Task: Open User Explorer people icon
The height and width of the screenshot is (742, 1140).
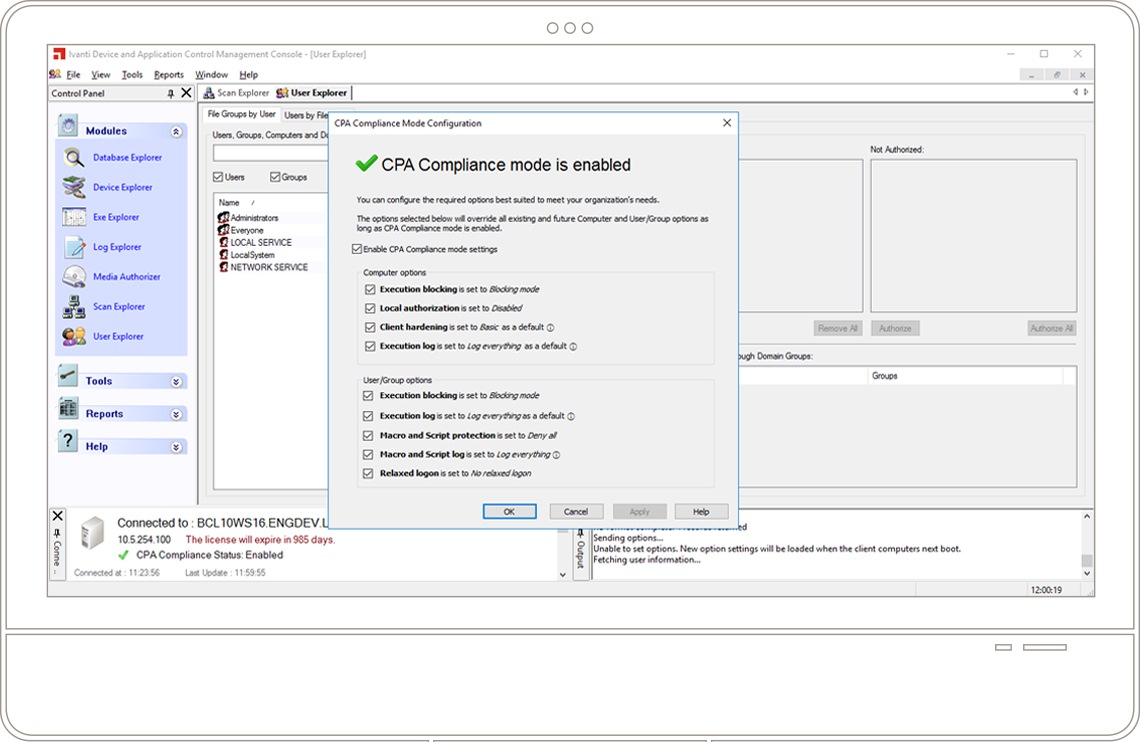Action: tap(73, 336)
